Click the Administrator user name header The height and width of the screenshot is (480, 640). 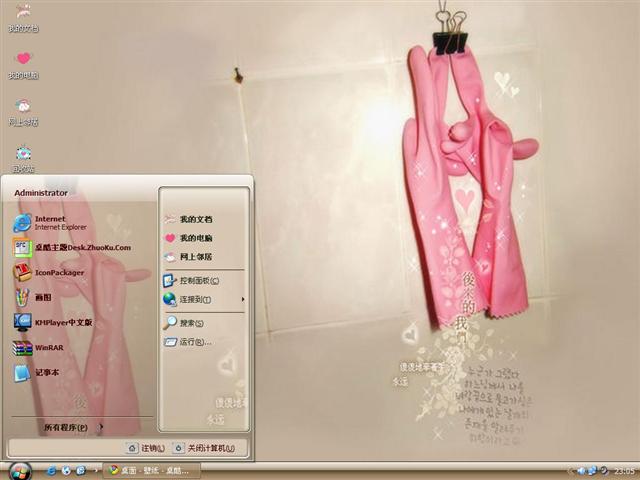pos(41,193)
